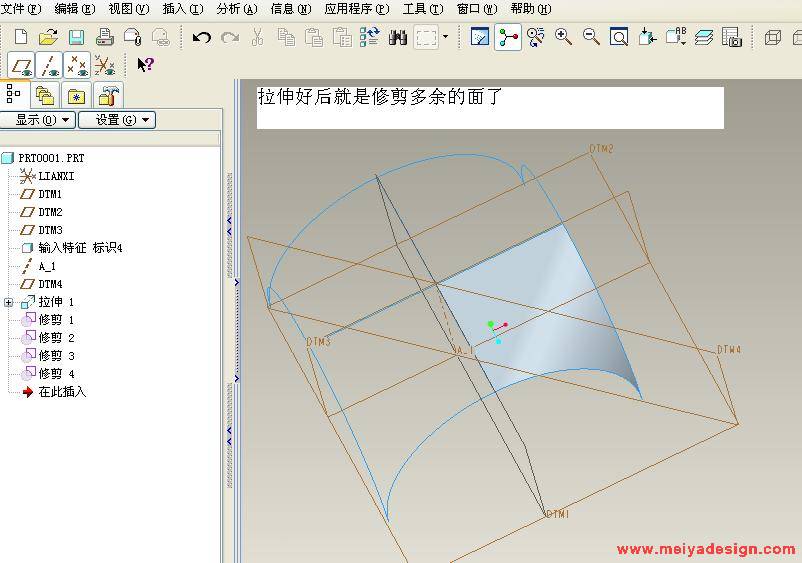Toggle datum planes display
802x563 pixels.
point(21,65)
